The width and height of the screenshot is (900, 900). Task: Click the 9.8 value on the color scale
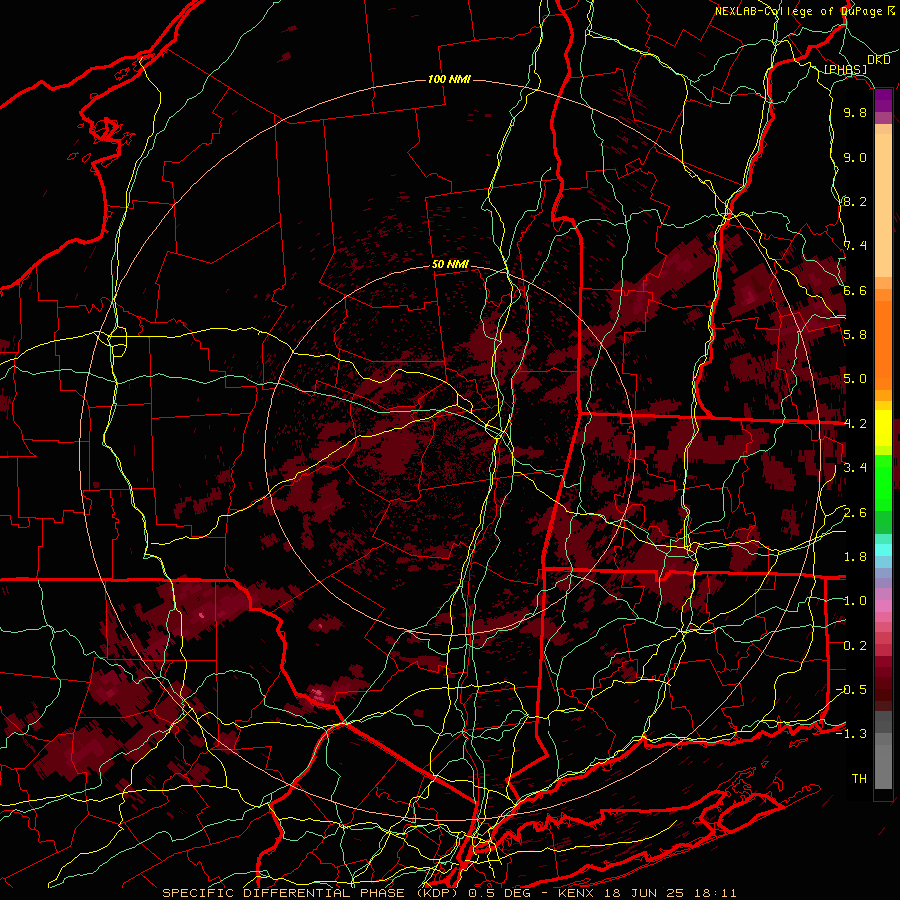pos(855,112)
